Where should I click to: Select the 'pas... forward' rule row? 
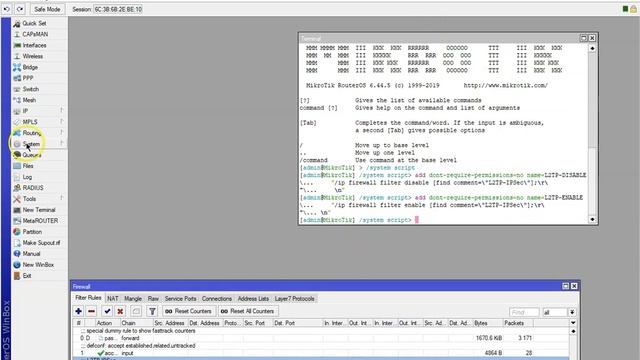pyautogui.click(x=321, y=338)
